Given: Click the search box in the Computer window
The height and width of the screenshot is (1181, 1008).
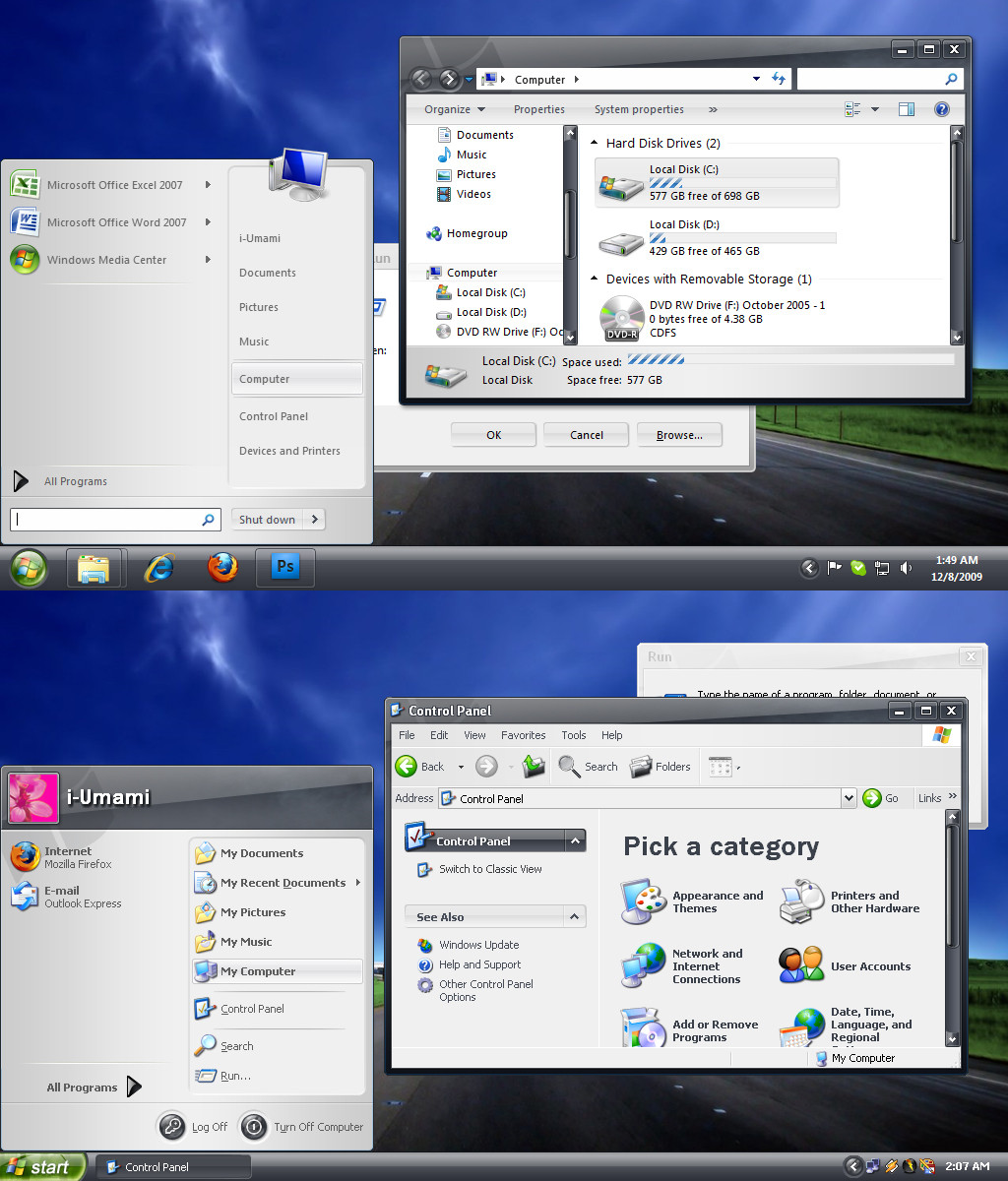Looking at the screenshot, I should (x=878, y=79).
